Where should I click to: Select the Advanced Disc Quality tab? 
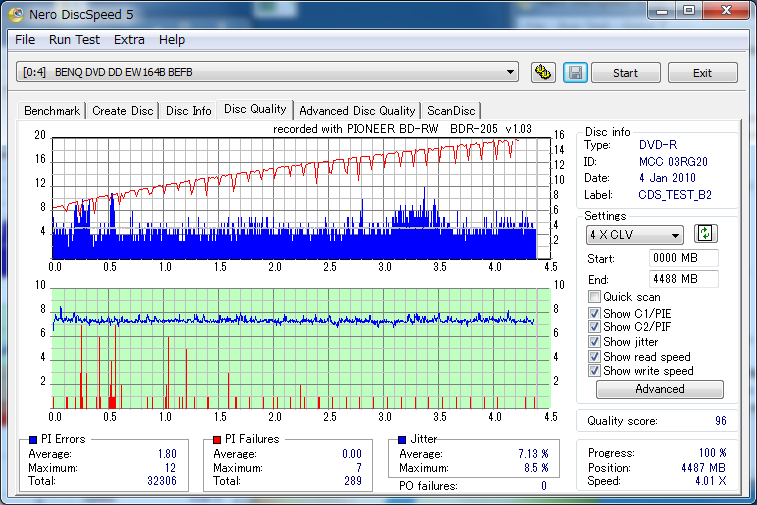click(x=357, y=111)
